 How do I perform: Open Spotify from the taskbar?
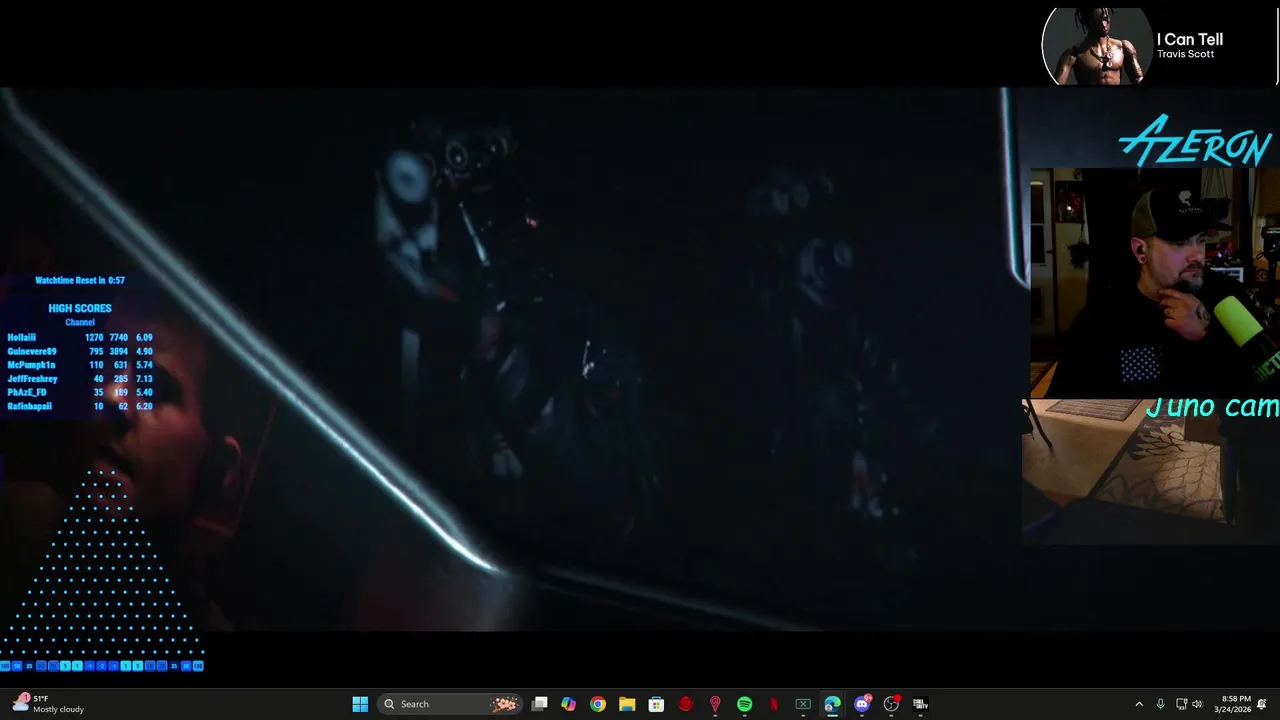click(x=744, y=704)
